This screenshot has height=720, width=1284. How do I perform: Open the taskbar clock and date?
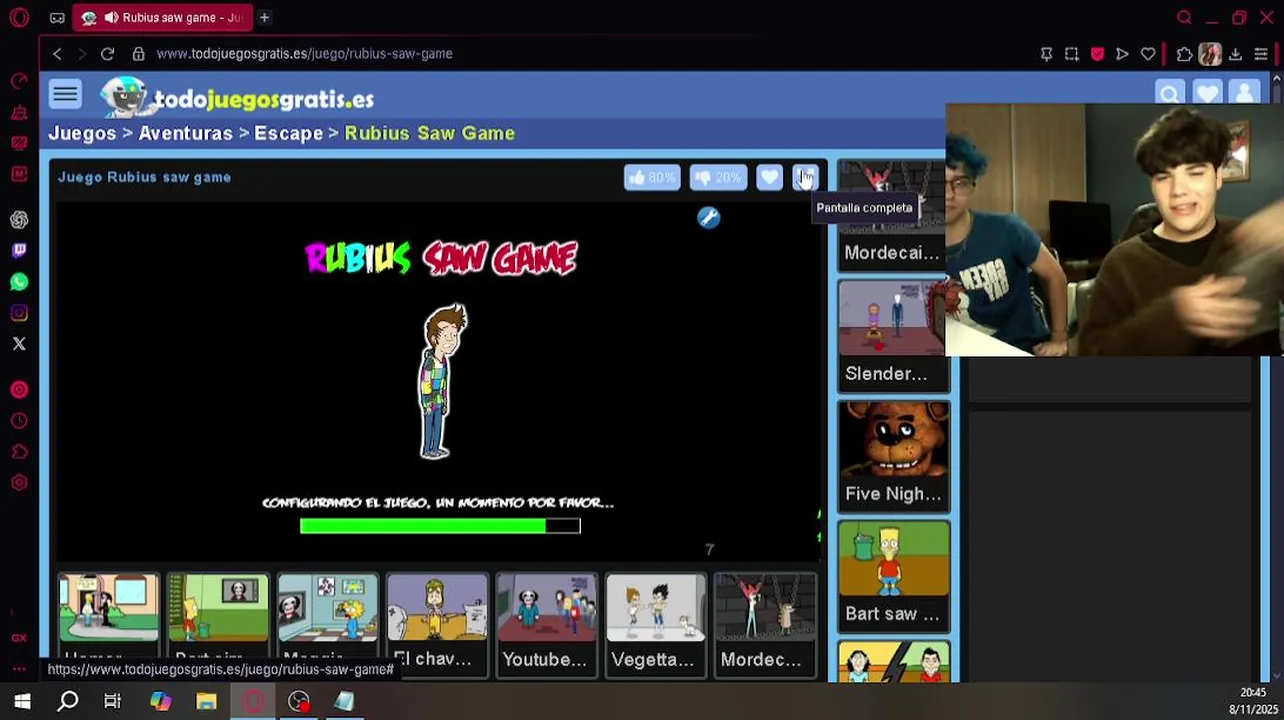click(x=1253, y=701)
